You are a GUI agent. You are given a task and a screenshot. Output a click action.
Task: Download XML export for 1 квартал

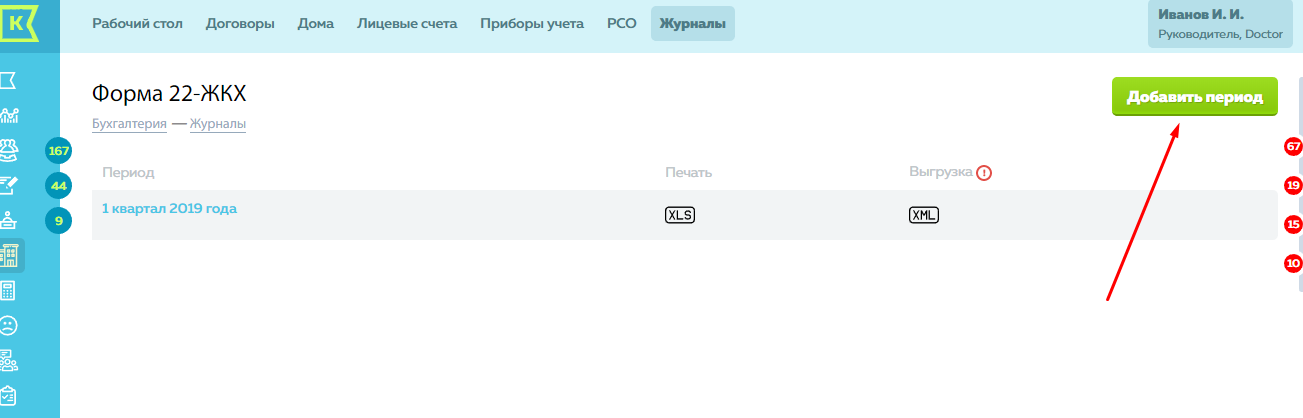click(924, 215)
